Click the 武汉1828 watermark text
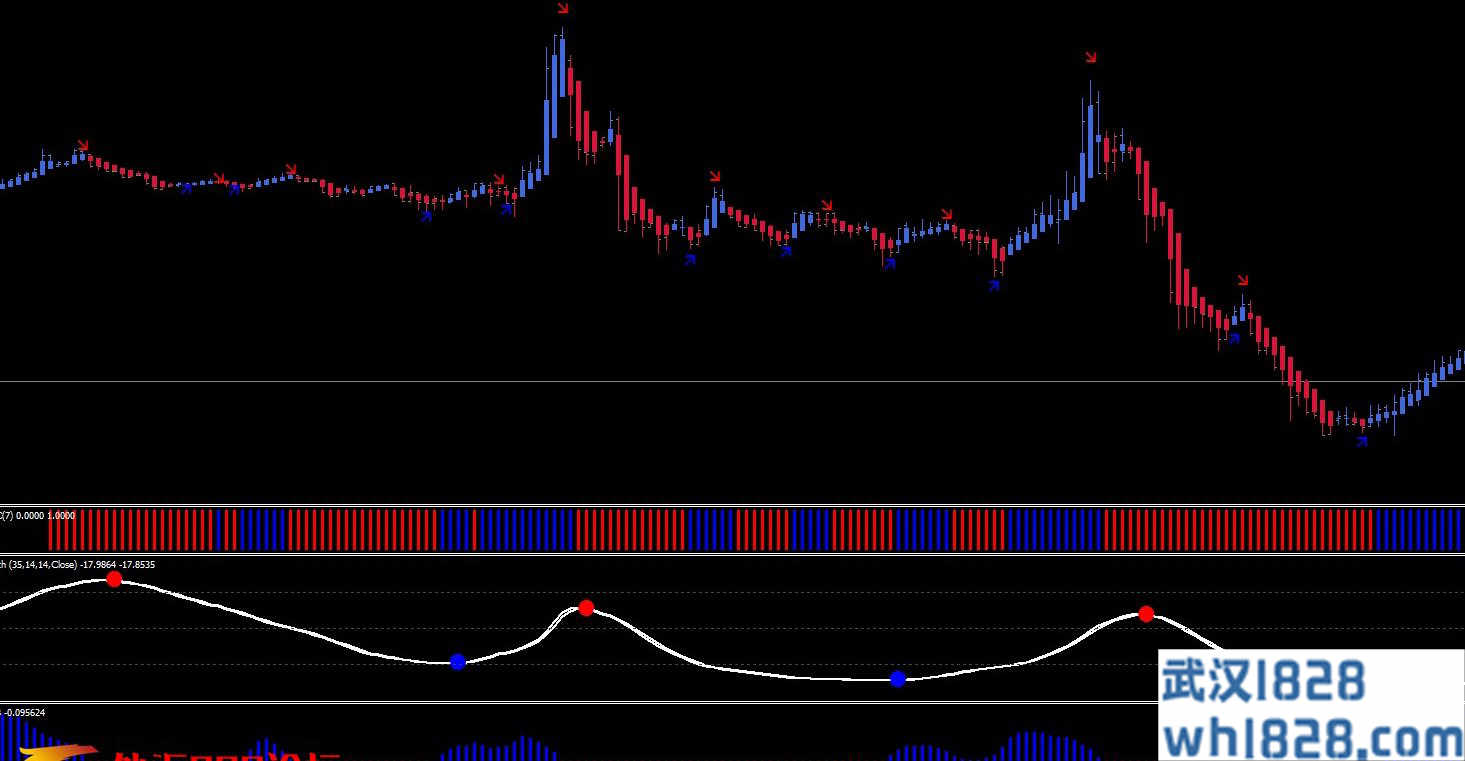Screen dimensions: 1465x761 pos(1263,682)
